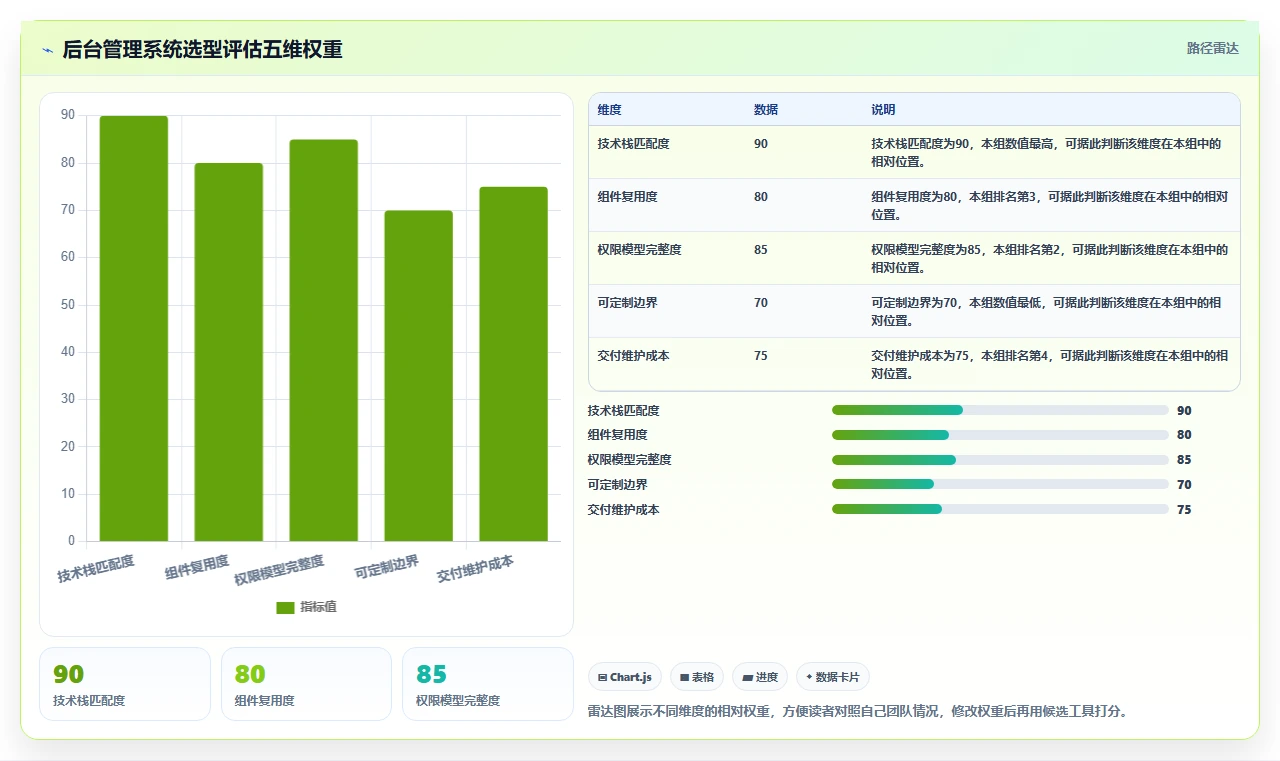Click the 技术栈匹配度 bar in the chart
The height and width of the screenshot is (761, 1280).
click(x=134, y=328)
